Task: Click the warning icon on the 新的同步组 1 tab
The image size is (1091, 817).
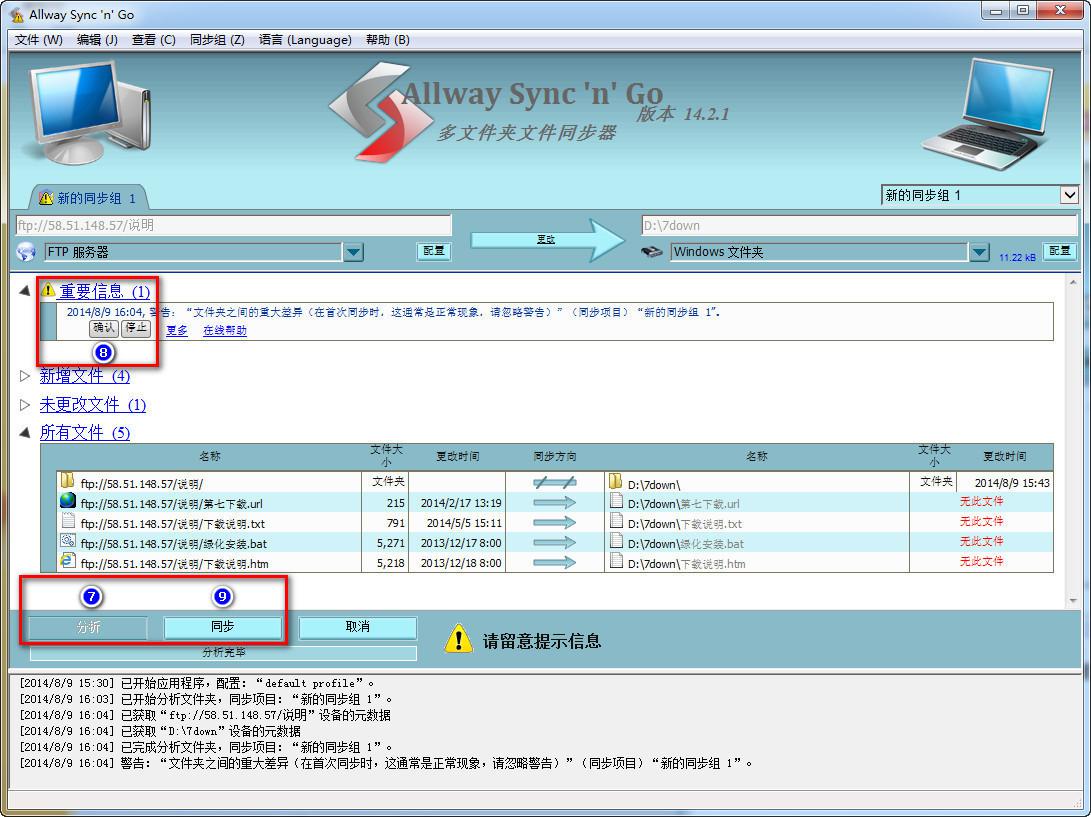Action: [46, 198]
